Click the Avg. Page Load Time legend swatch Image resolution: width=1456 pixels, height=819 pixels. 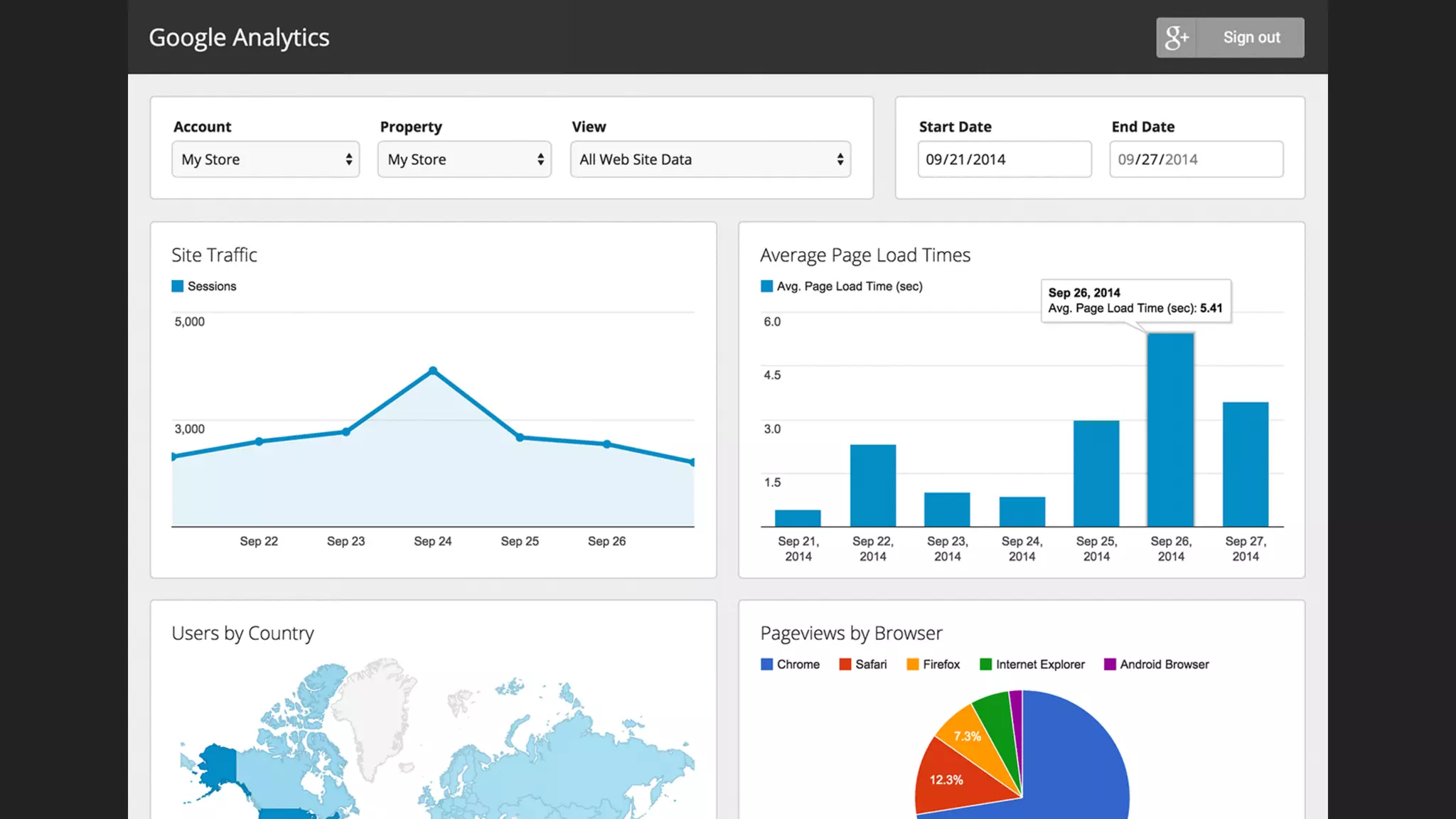click(766, 287)
